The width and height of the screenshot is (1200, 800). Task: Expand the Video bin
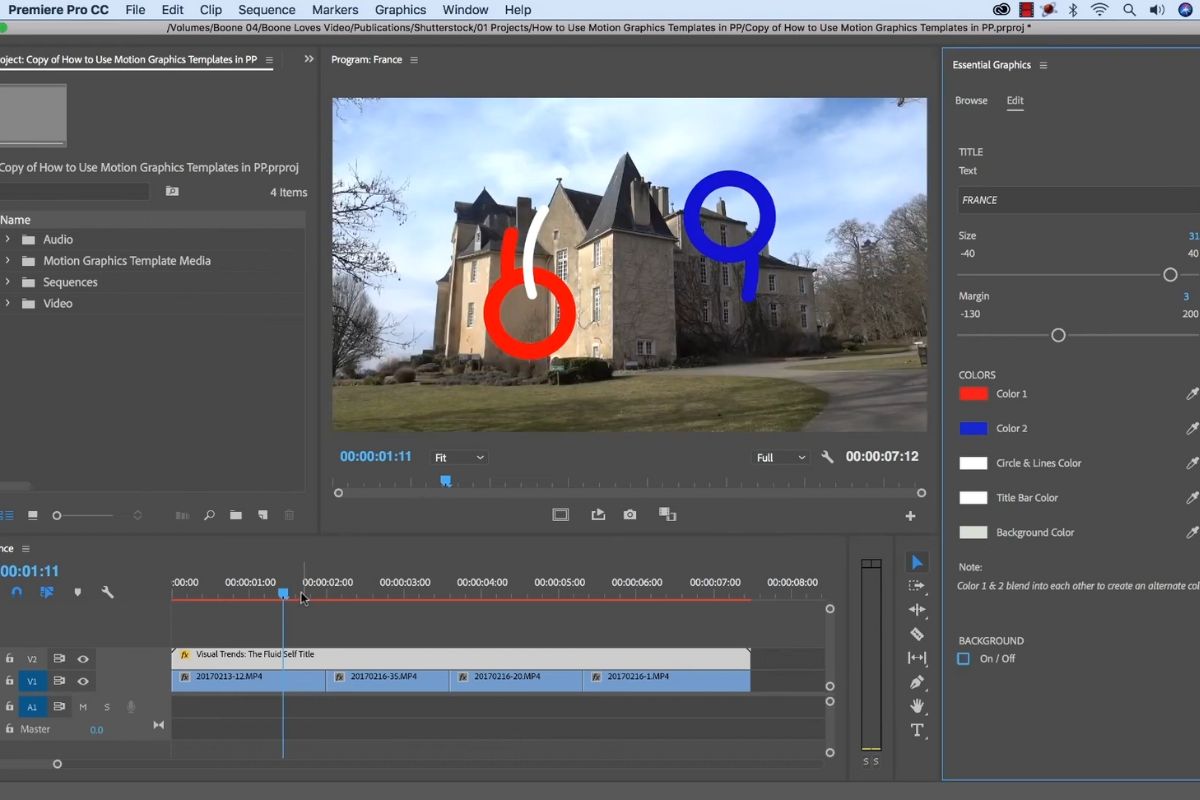click(x=8, y=303)
